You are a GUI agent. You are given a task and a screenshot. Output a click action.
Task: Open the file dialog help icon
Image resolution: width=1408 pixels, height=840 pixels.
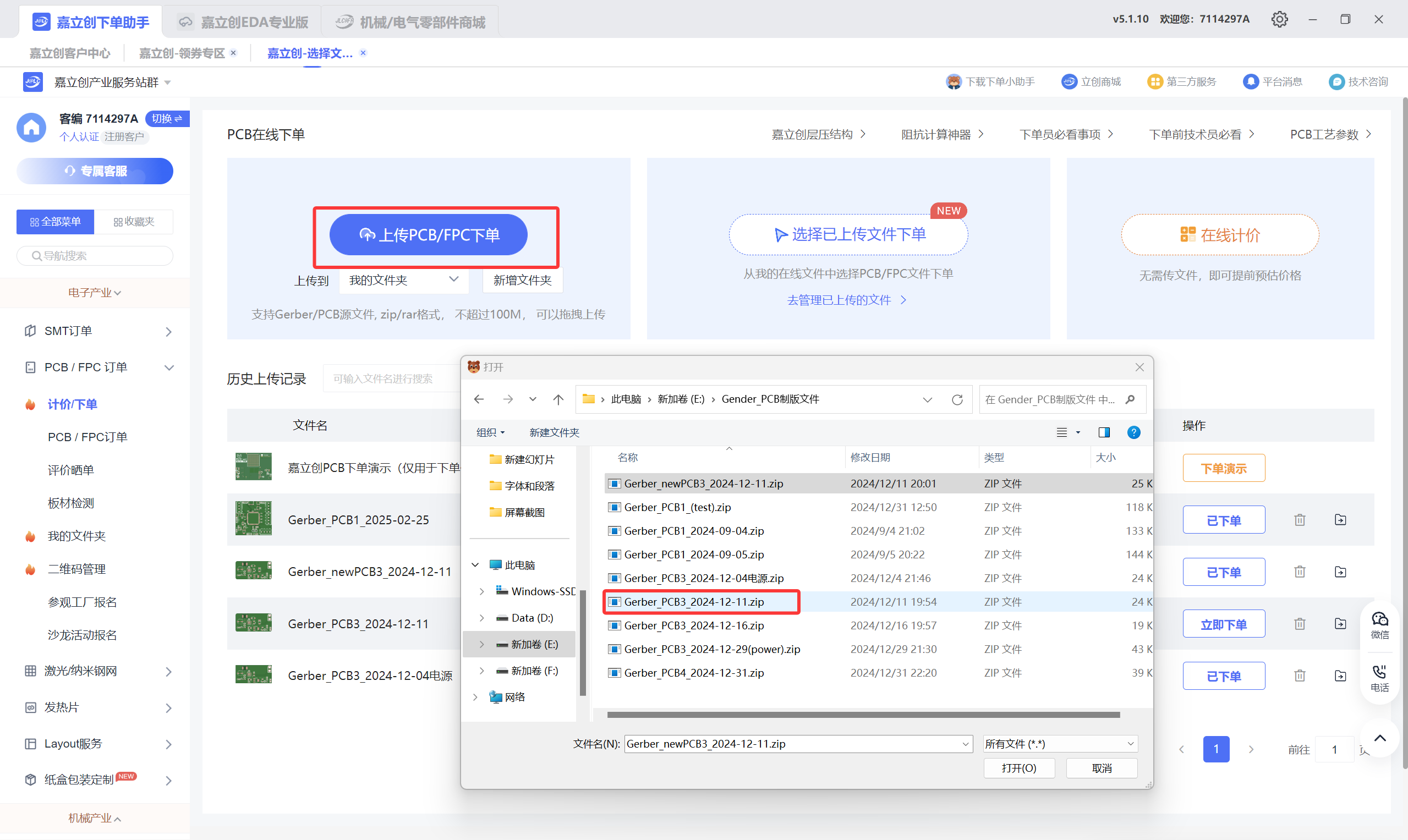click(1133, 433)
